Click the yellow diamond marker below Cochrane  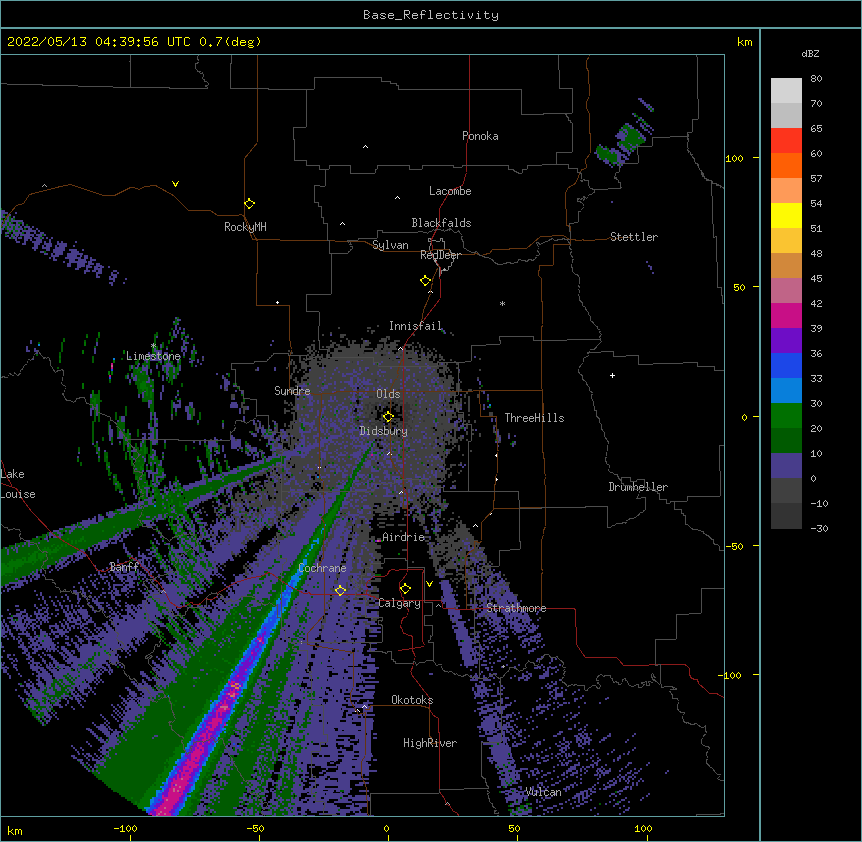pos(340,590)
